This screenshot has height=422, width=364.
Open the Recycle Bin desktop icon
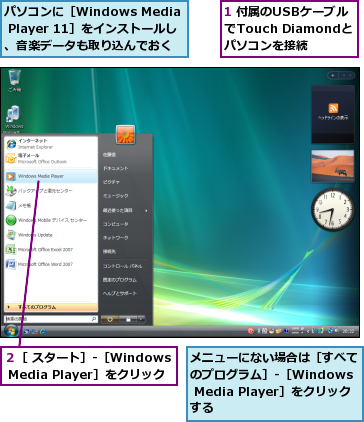point(14,78)
